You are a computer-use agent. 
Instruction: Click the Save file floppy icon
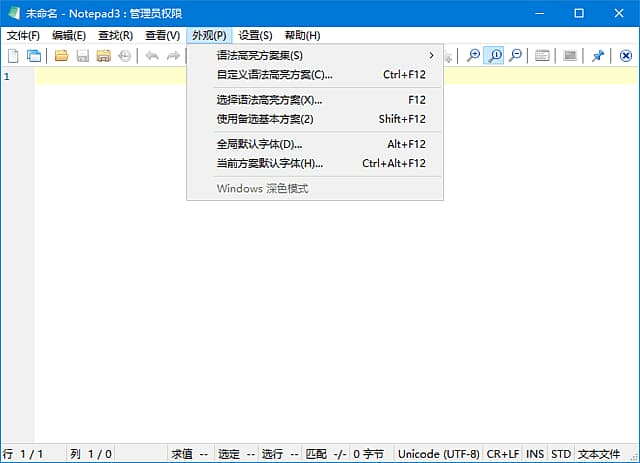tap(82, 56)
